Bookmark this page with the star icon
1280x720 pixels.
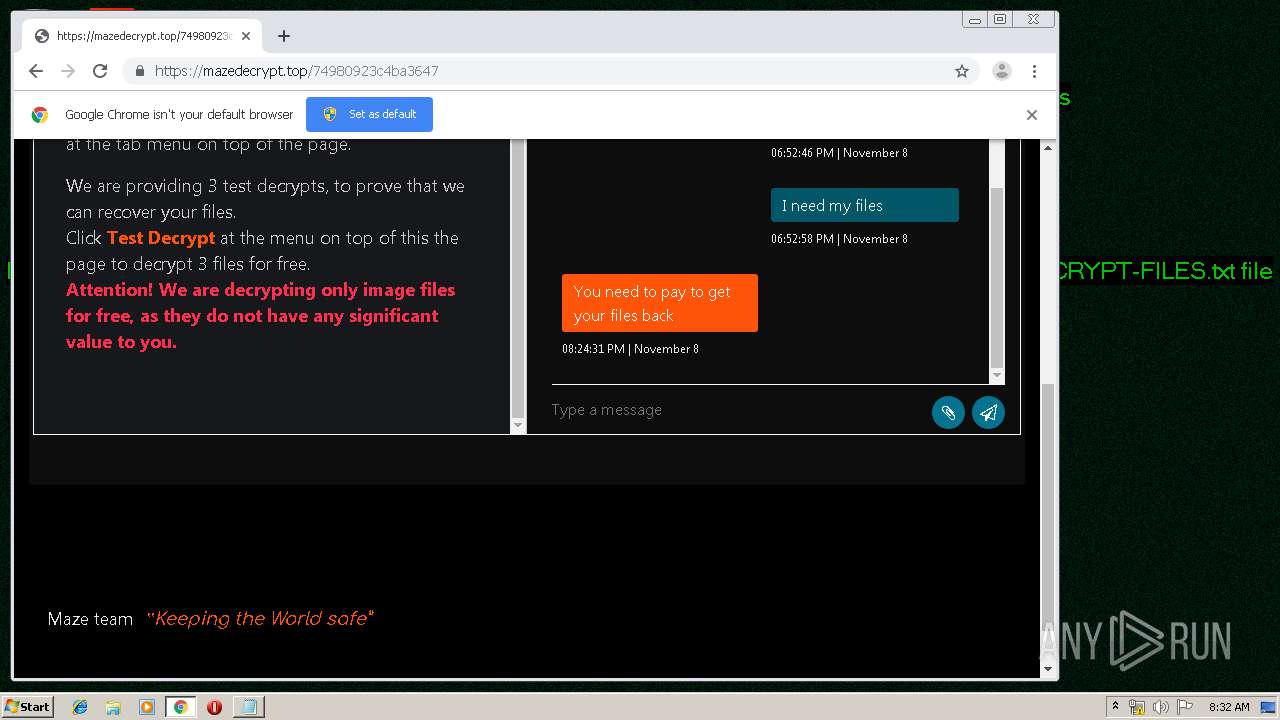962,71
